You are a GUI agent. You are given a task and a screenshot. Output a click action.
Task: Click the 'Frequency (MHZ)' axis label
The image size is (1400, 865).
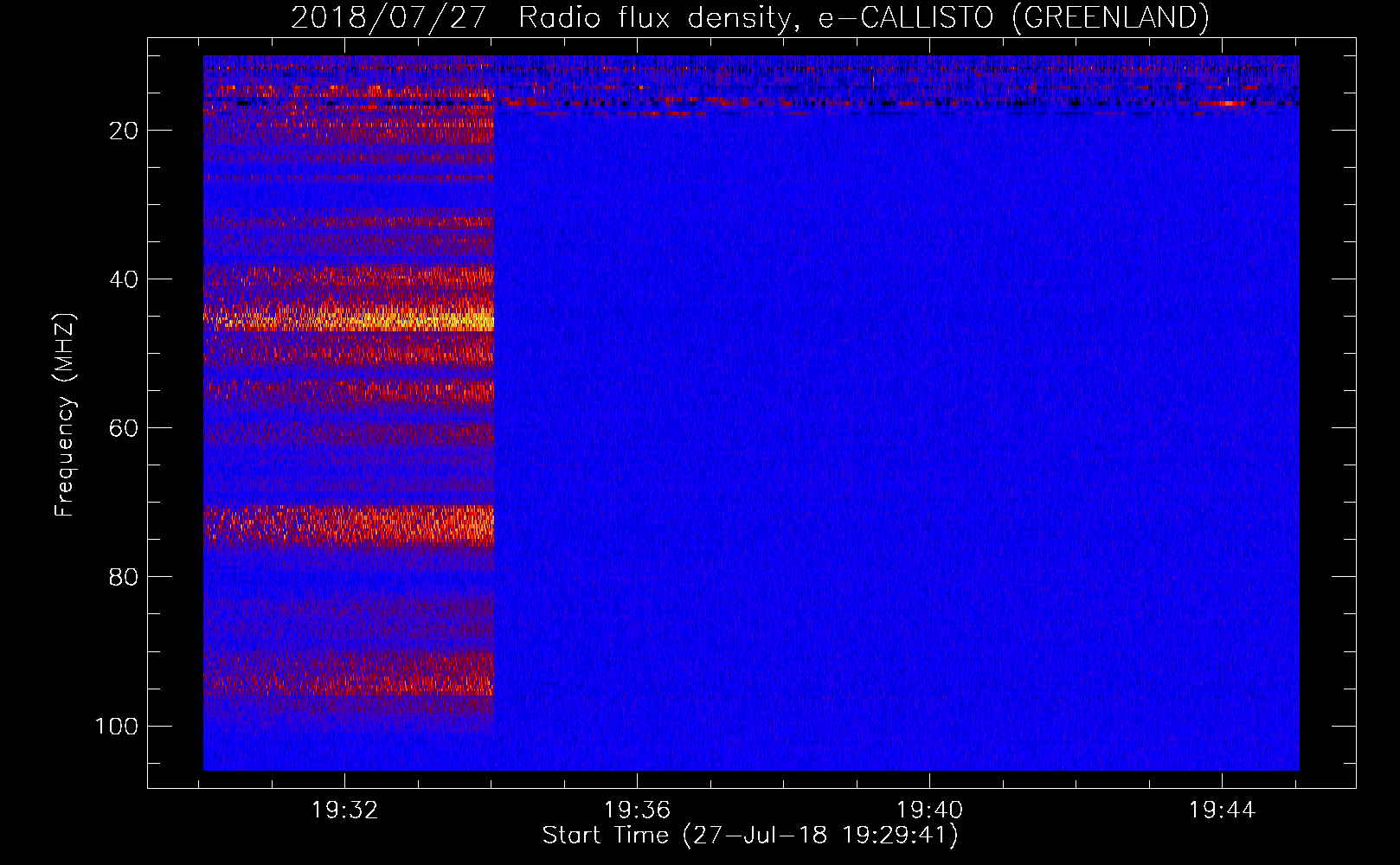point(65,414)
